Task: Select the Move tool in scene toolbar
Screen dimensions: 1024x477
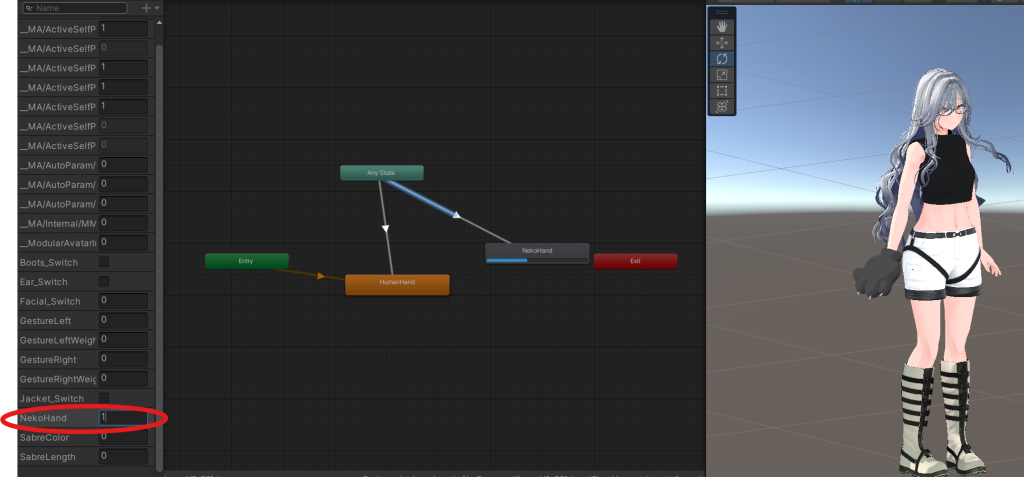Action: [x=722, y=44]
